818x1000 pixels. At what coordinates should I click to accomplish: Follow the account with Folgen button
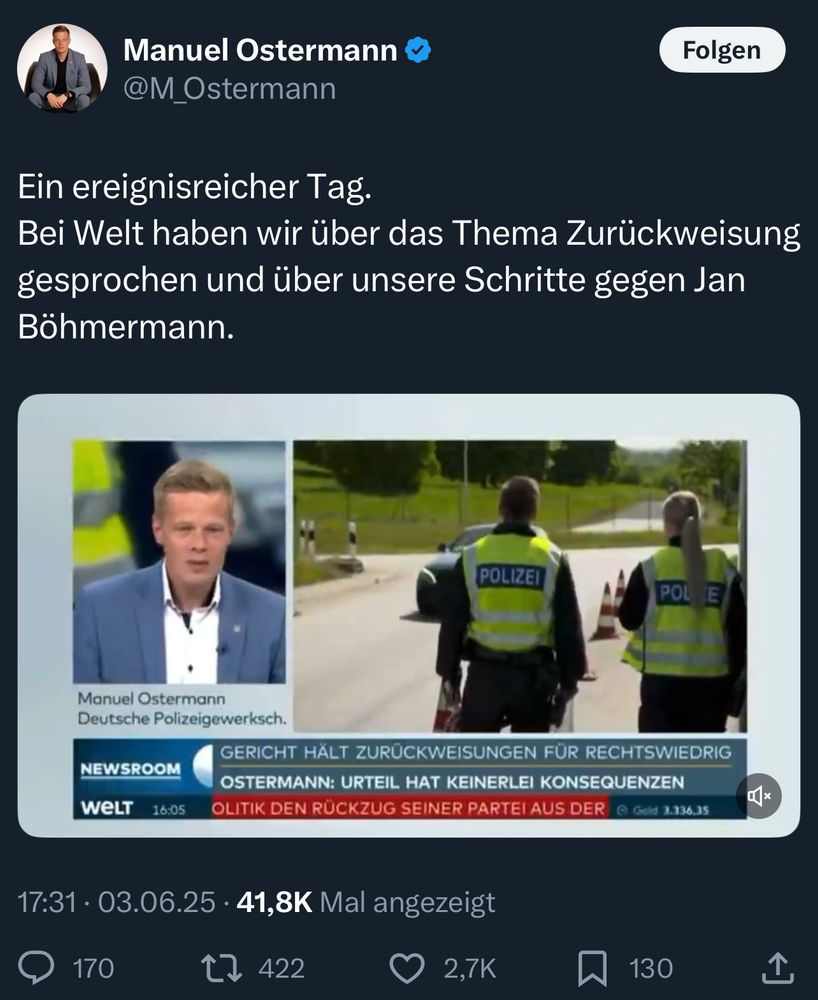click(722, 50)
